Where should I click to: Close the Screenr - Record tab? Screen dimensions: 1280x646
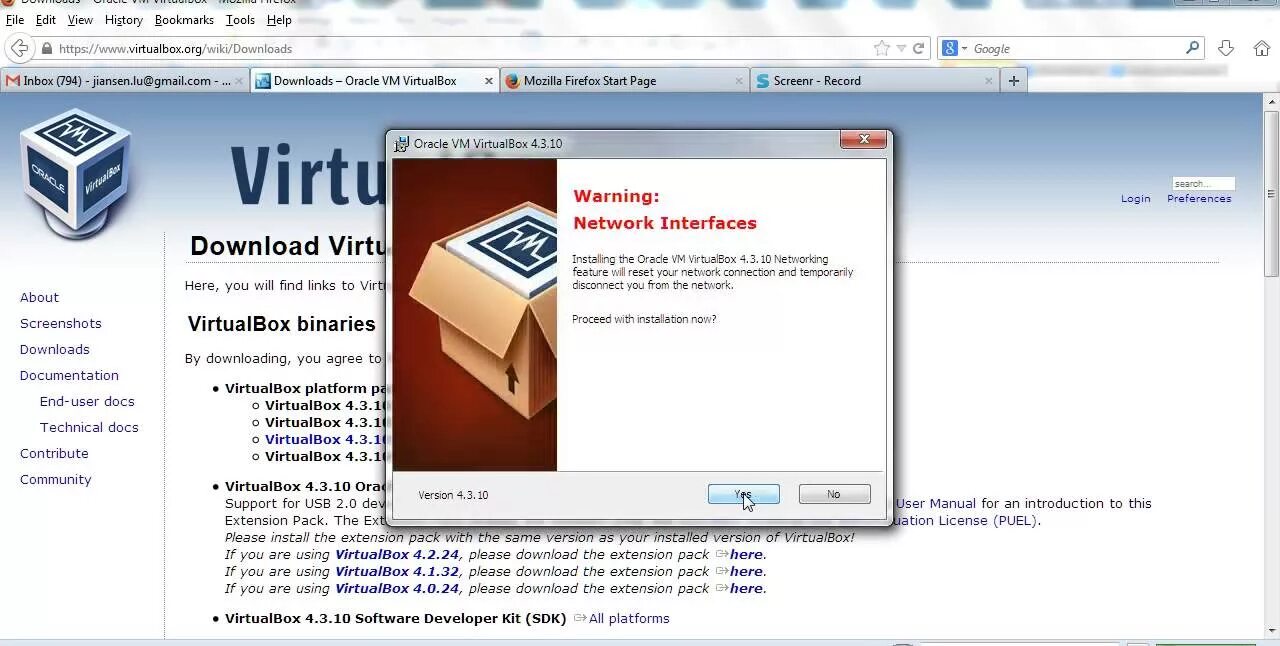(989, 81)
